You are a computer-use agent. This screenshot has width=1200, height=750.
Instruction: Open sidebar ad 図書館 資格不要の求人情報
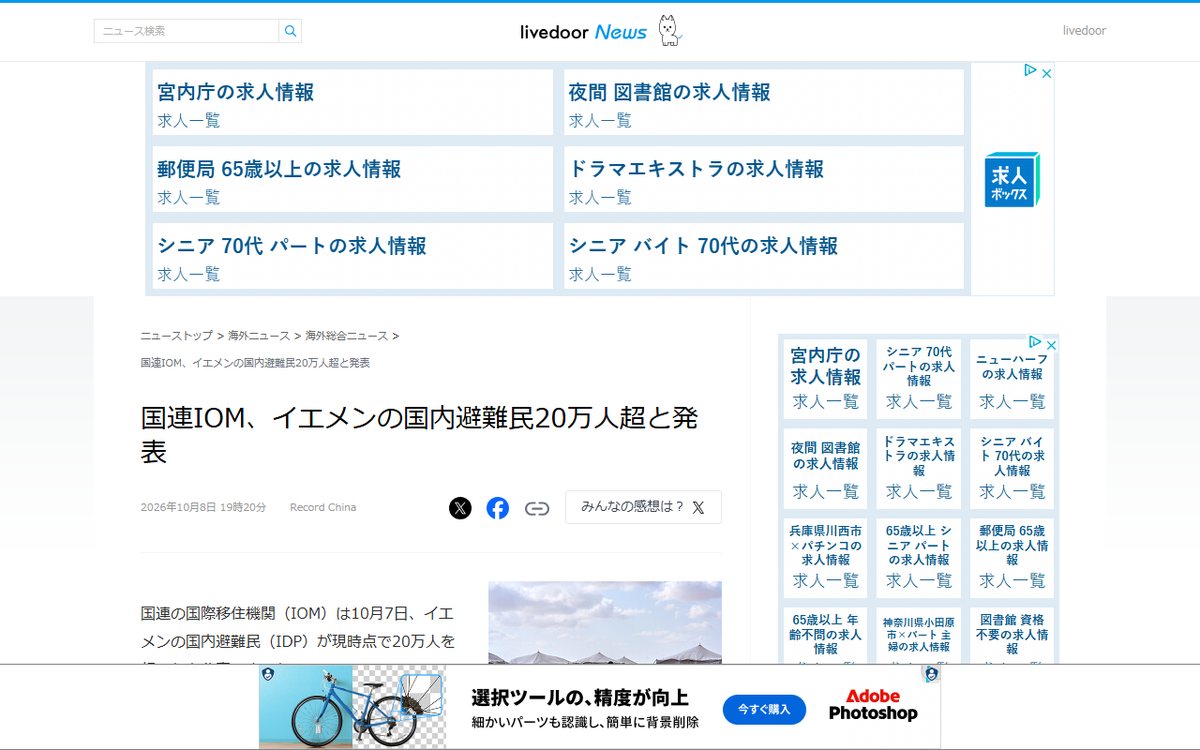click(x=1012, y=635)
